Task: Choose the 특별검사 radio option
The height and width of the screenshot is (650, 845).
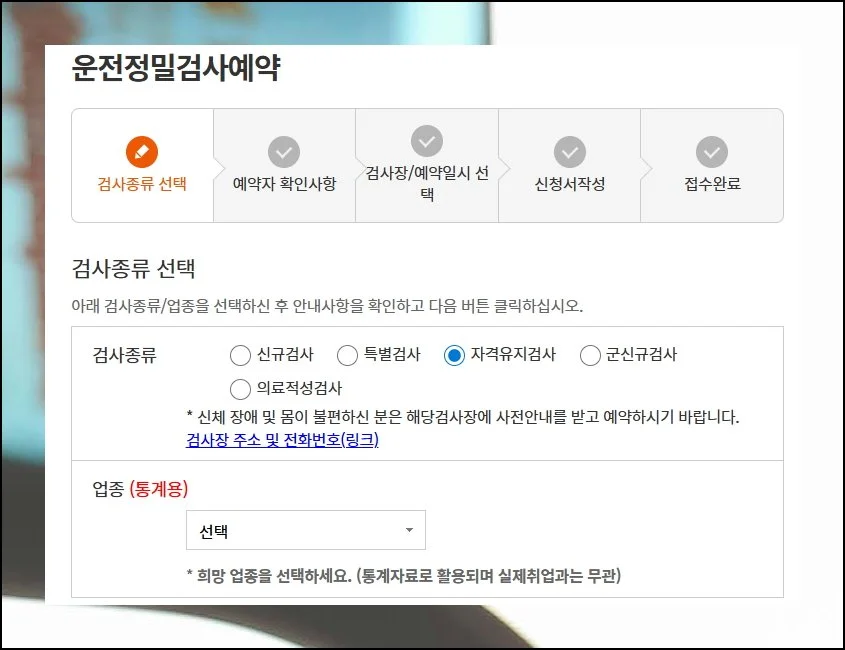Action: click(347, 355)
